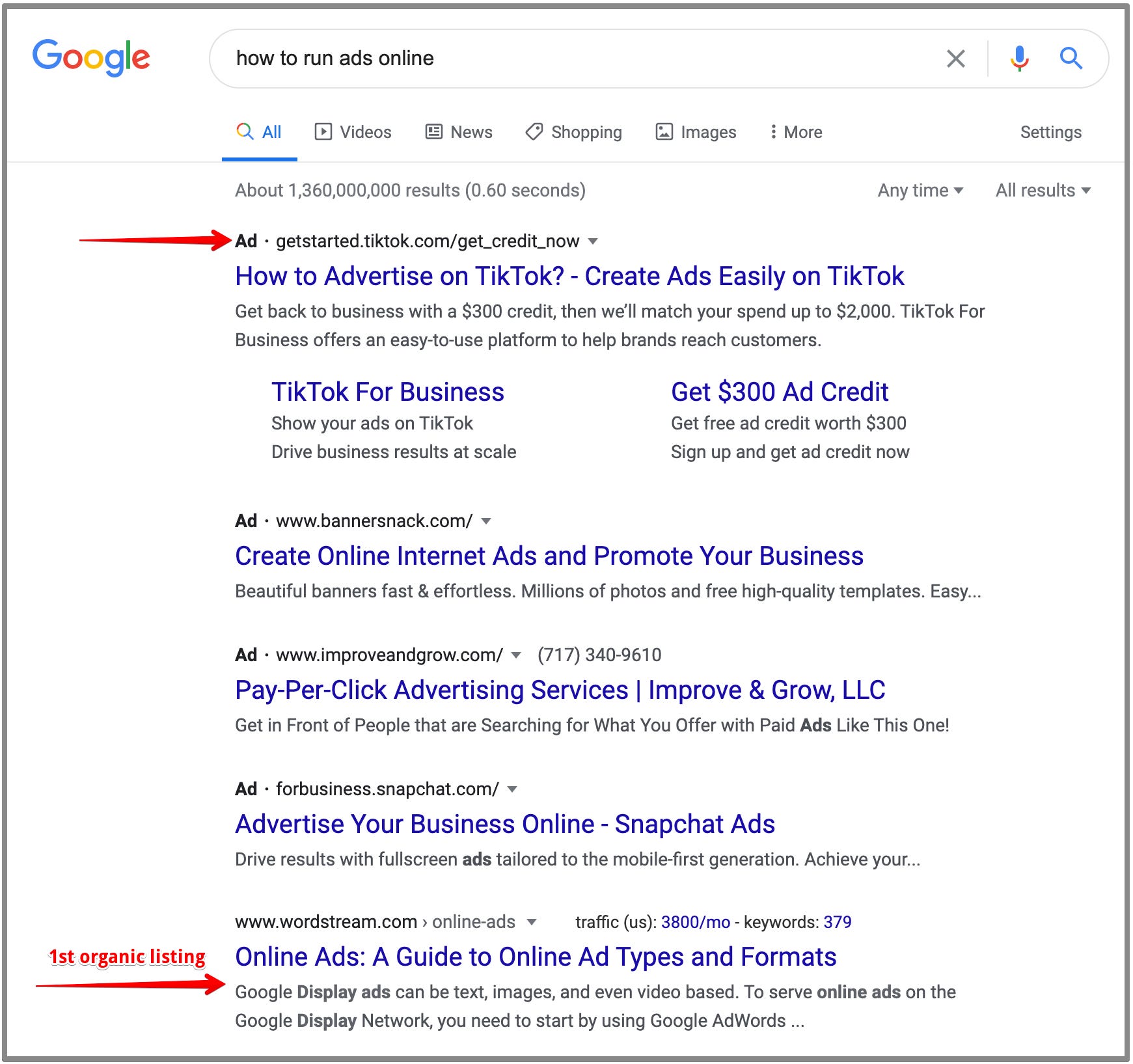Click 'Get free ad credit worth $300' text
This screenshot has height=1064, width=1133.
click(x=789, y=423)
